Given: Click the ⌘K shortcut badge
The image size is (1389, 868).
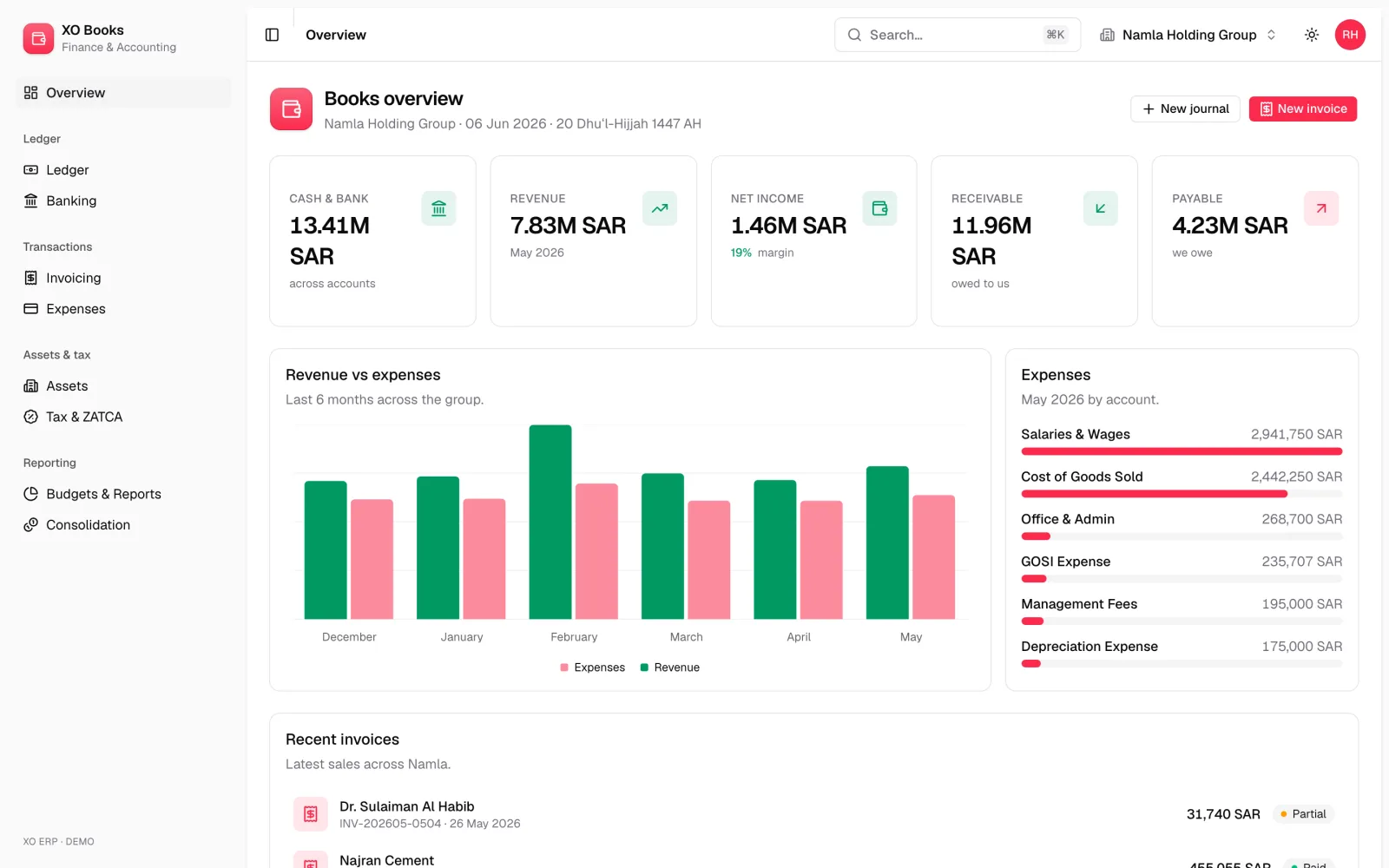Looking at the screenshot, I should (x=1055, y=35).
